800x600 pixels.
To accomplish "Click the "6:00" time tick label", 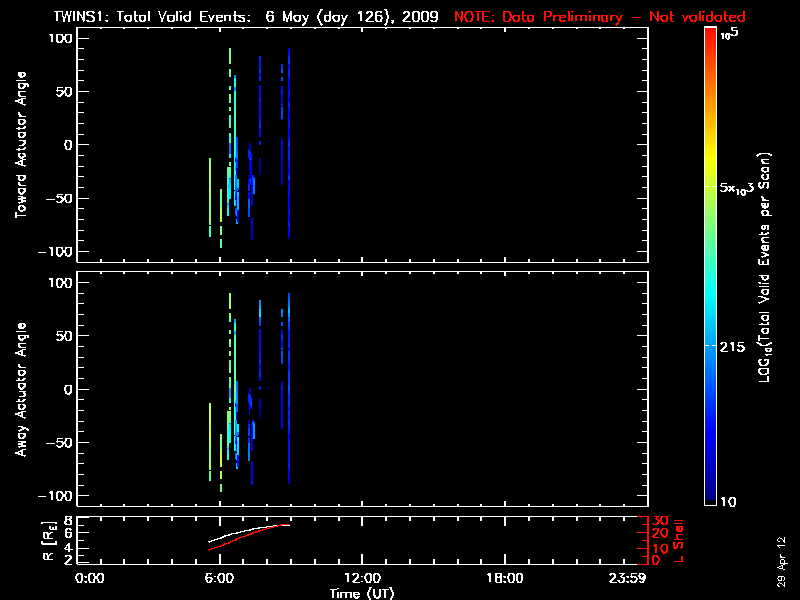I will click(x=219, y=578).
